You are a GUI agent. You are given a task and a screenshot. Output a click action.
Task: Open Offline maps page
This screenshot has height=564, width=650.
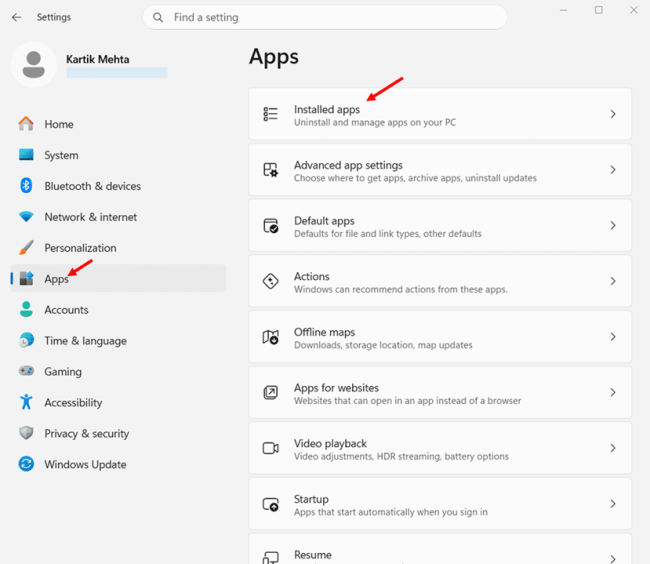tap(440, 337)
